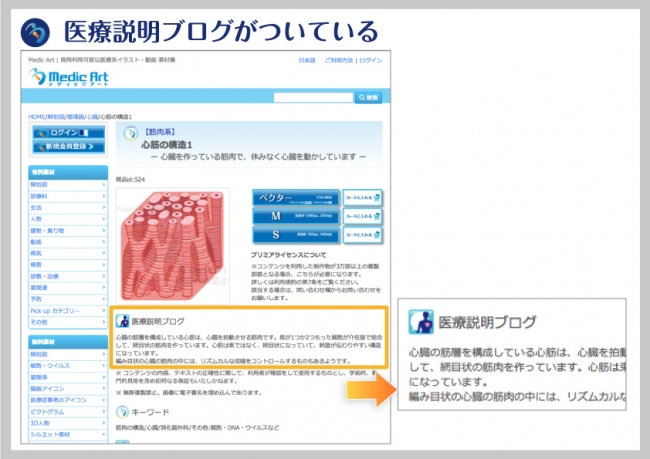This screenshot has height=459, width=650.
Task: Open the 医療従事者のアイコン category
Action: pos(68,400)
